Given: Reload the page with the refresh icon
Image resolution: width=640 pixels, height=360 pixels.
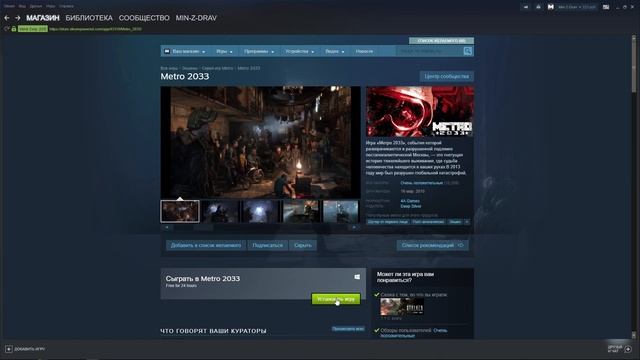Looking at the screenshot, I should click(x=6, y=29).
